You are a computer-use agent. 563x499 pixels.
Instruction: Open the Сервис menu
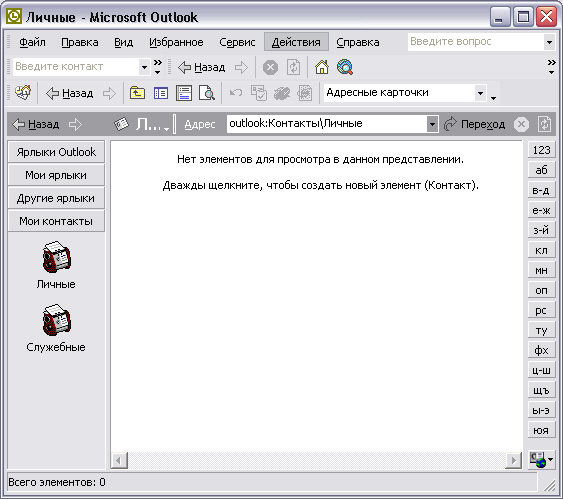[237, 42]
